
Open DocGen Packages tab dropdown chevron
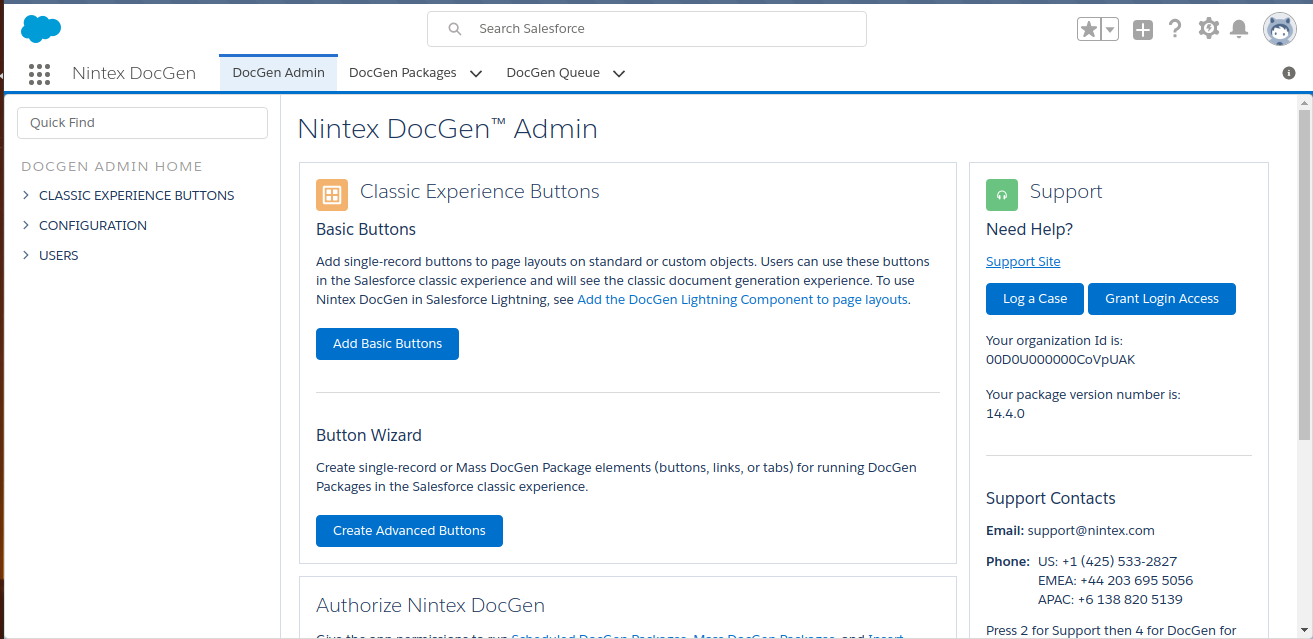476,73
